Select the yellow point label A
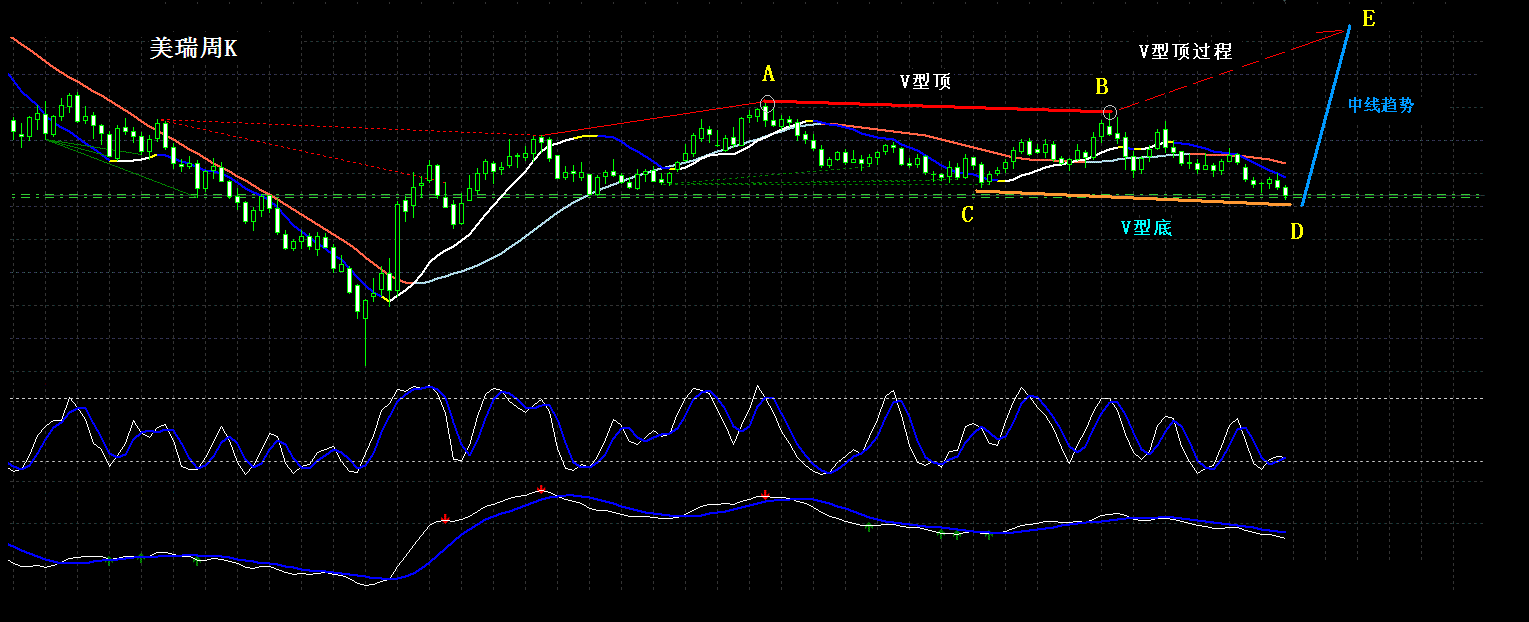The width and height of the screenshot is (1529, 622). (x=768, y=73)
